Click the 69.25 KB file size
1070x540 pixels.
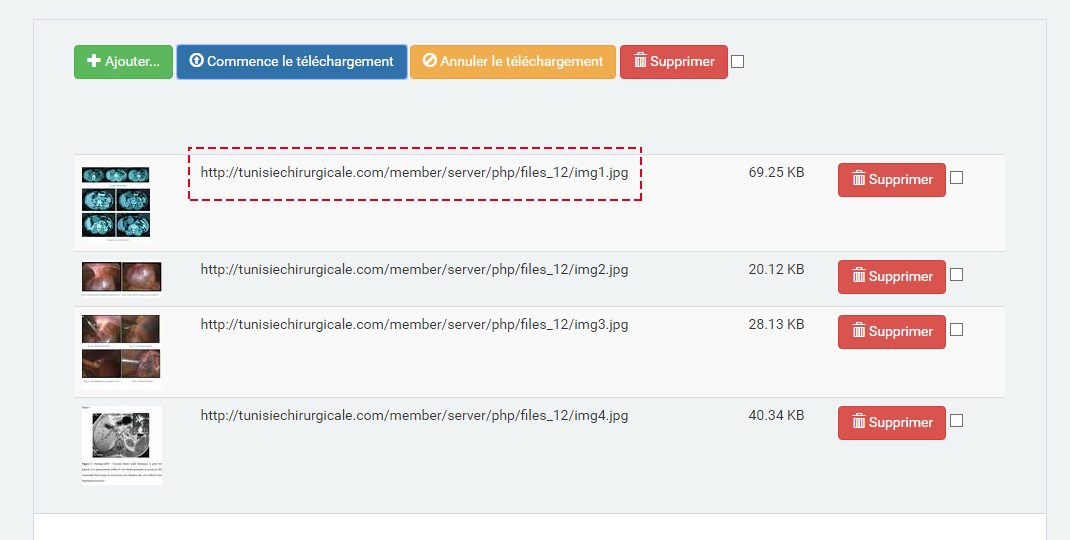click(x=777, y=173)
